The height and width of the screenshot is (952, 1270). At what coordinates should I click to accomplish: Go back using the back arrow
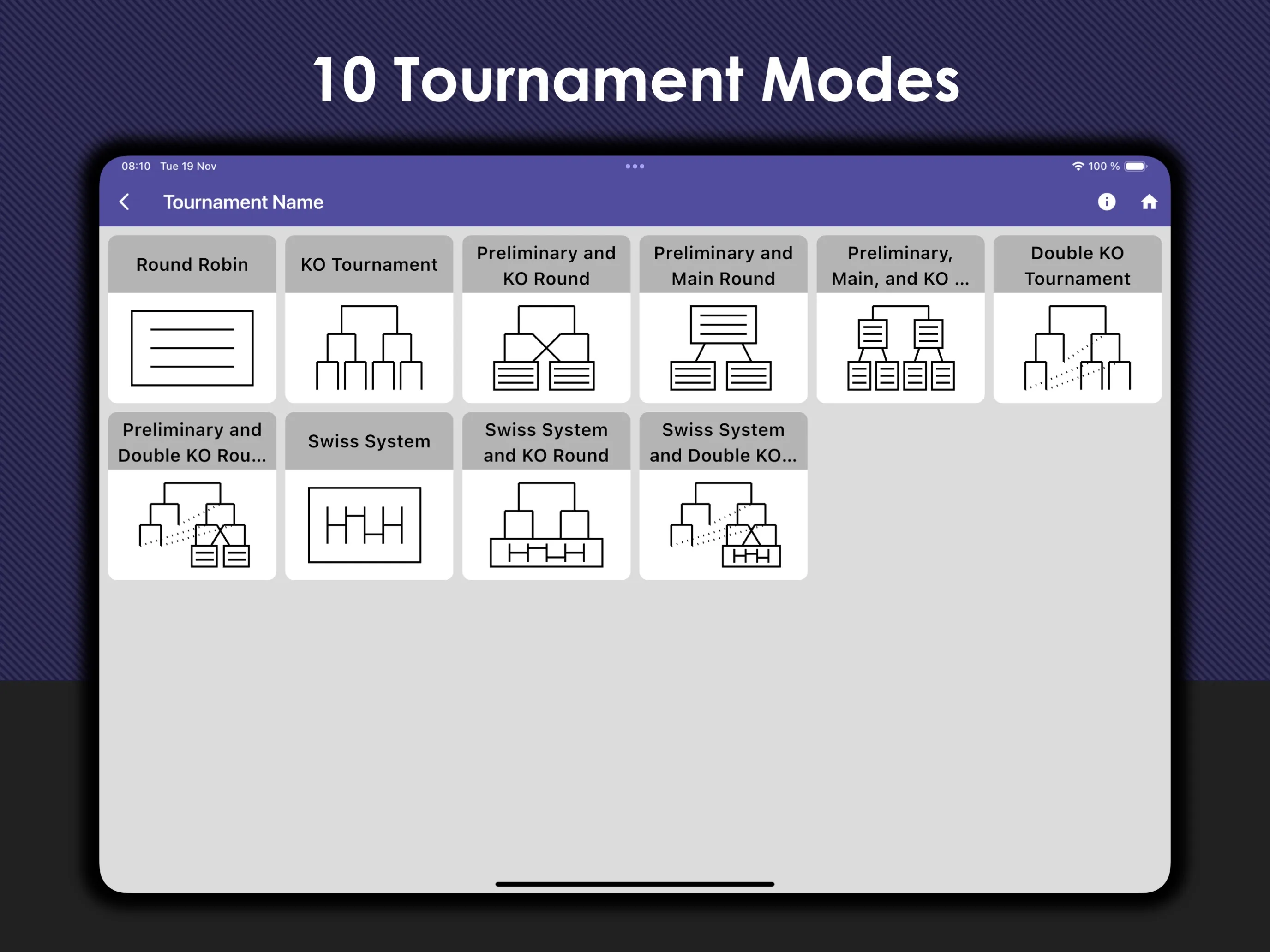124,202
